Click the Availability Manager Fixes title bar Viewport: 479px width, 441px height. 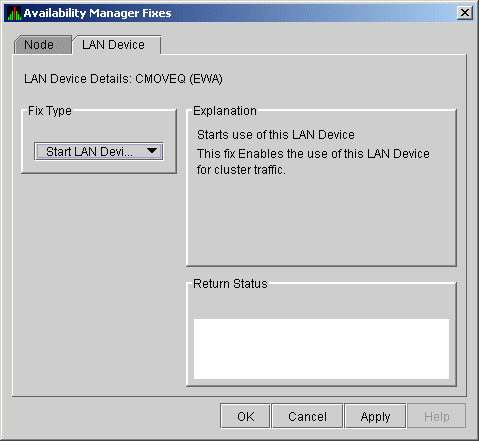pyautogui.click(x=233, y=13)
